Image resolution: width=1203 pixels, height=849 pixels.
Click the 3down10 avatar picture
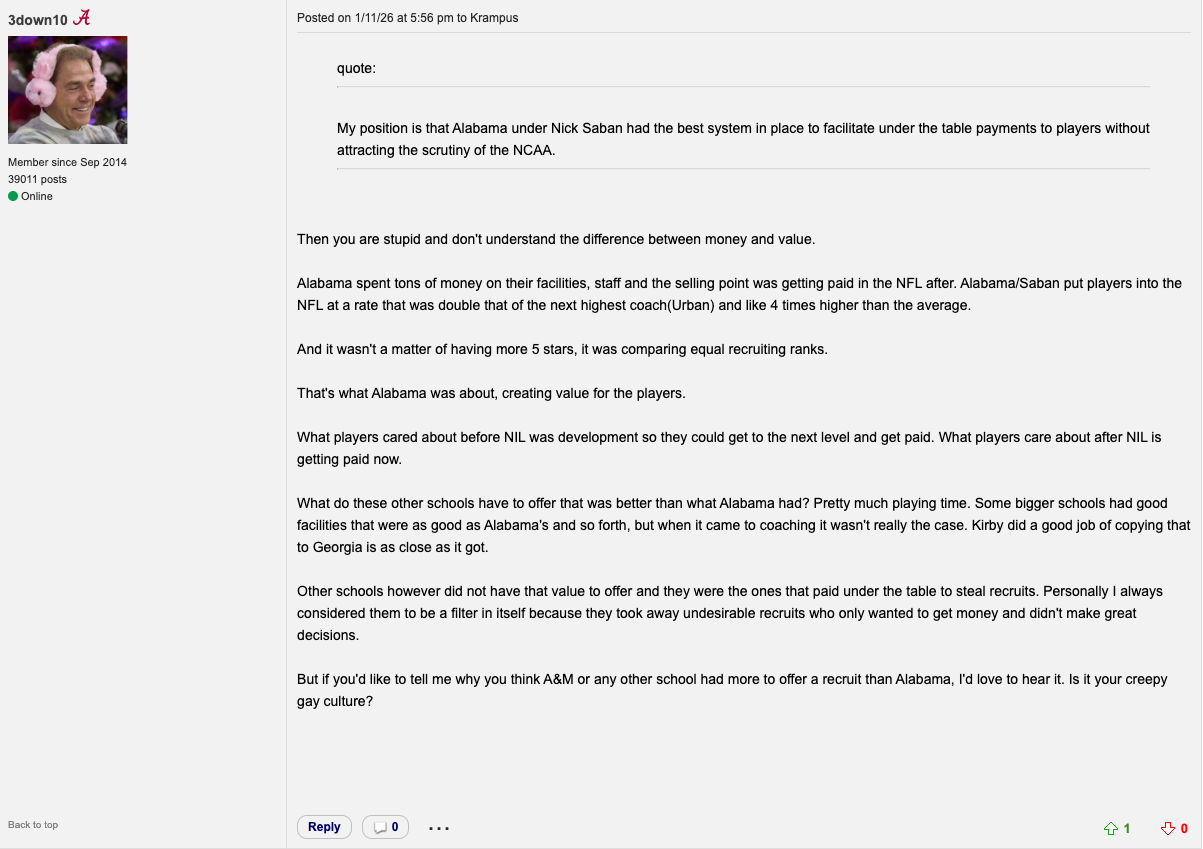(68, 90)
